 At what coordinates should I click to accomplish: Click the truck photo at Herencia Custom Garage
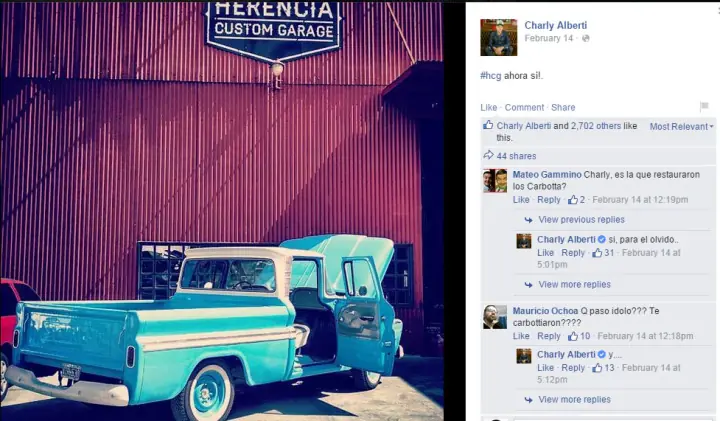222,211
